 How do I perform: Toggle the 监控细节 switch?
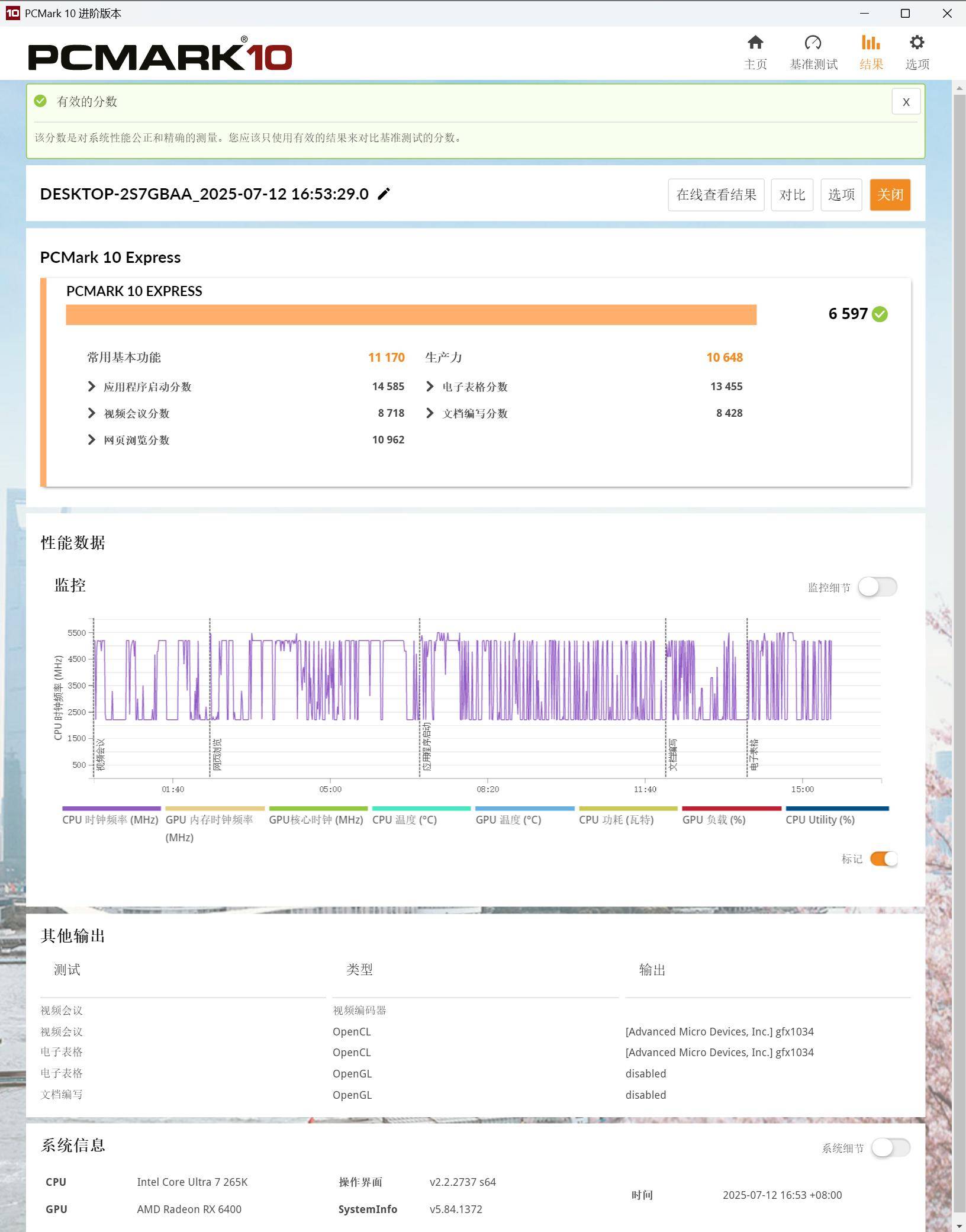tap(877, 587)
